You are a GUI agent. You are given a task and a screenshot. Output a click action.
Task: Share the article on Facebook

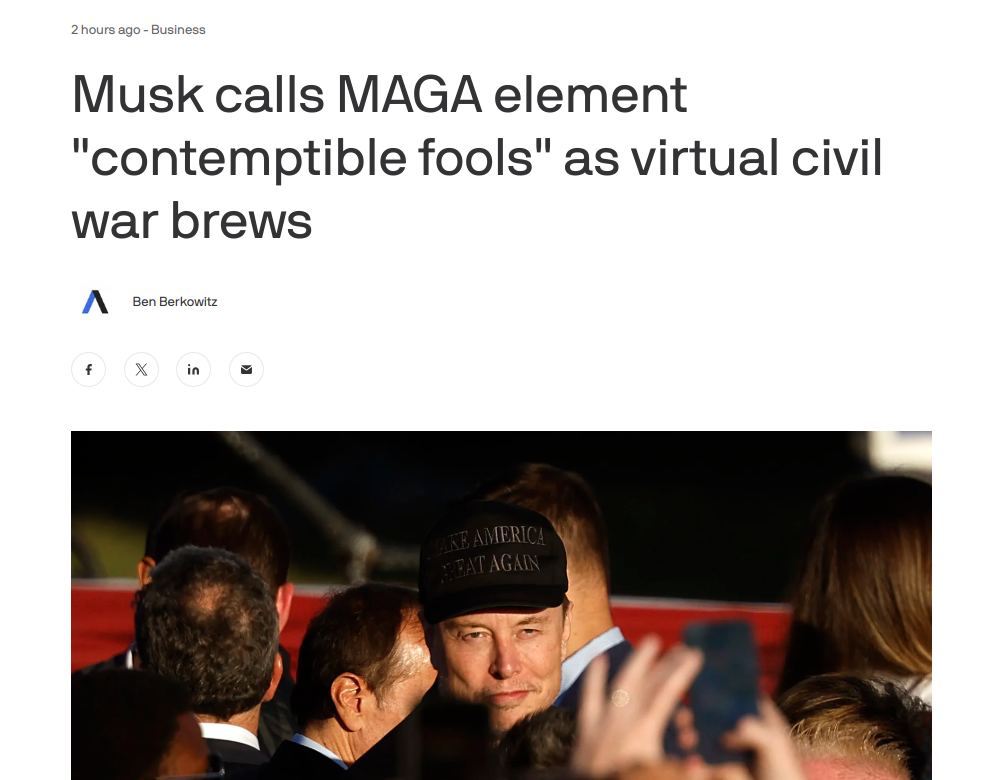[88, 370]
